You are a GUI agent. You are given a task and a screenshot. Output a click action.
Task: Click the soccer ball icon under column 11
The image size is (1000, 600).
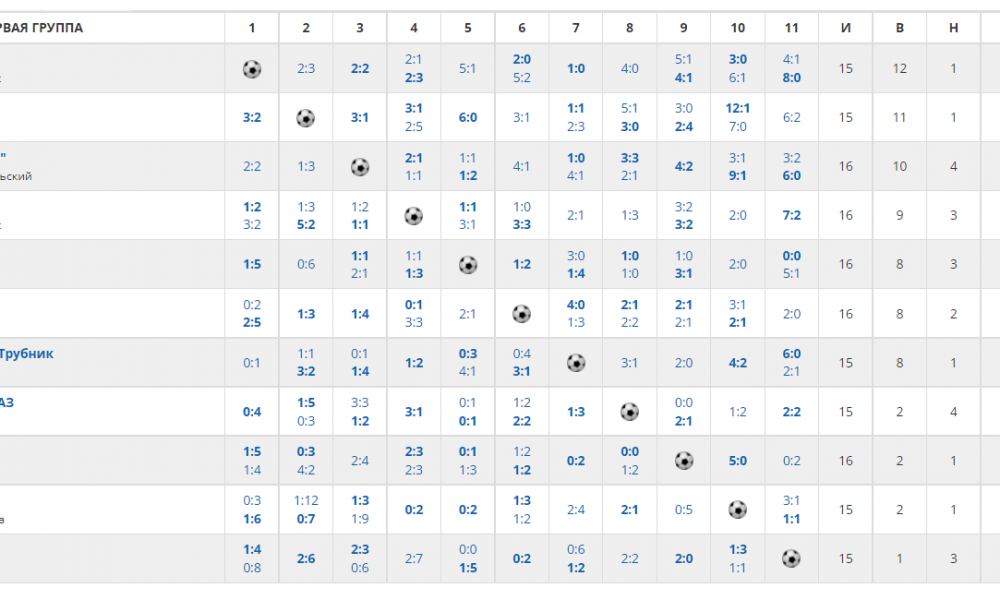point(791,559)
